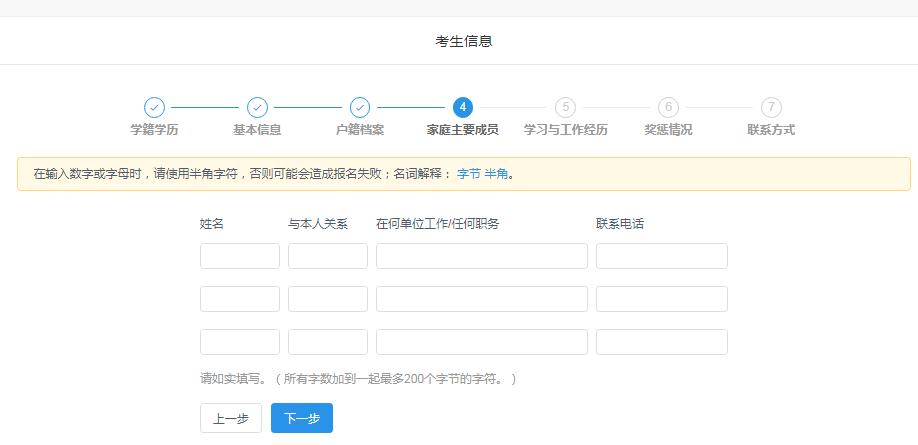Screen dimensions: 918x445
Task: Click the step 7 circle for 联系方式
Action: pos(771,107)
